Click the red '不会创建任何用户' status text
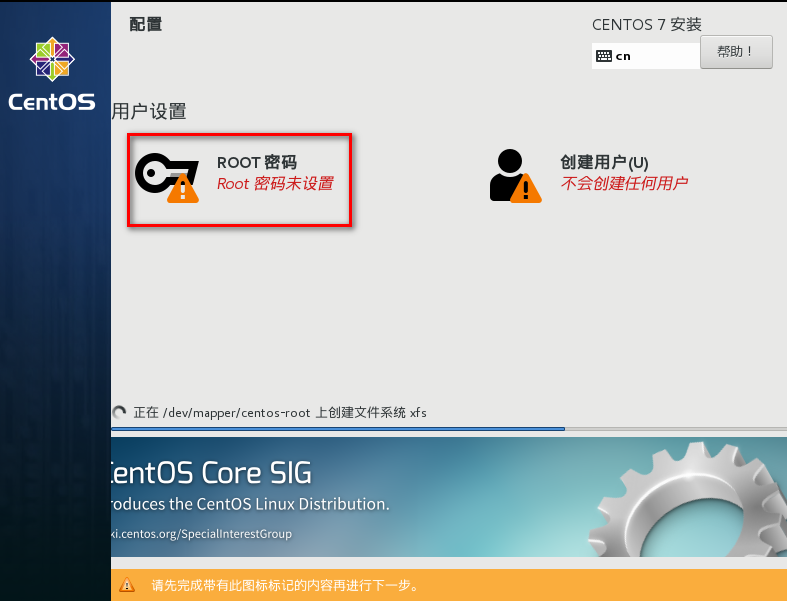The width and height of the screenshot is (787, 601). (623, 184)
